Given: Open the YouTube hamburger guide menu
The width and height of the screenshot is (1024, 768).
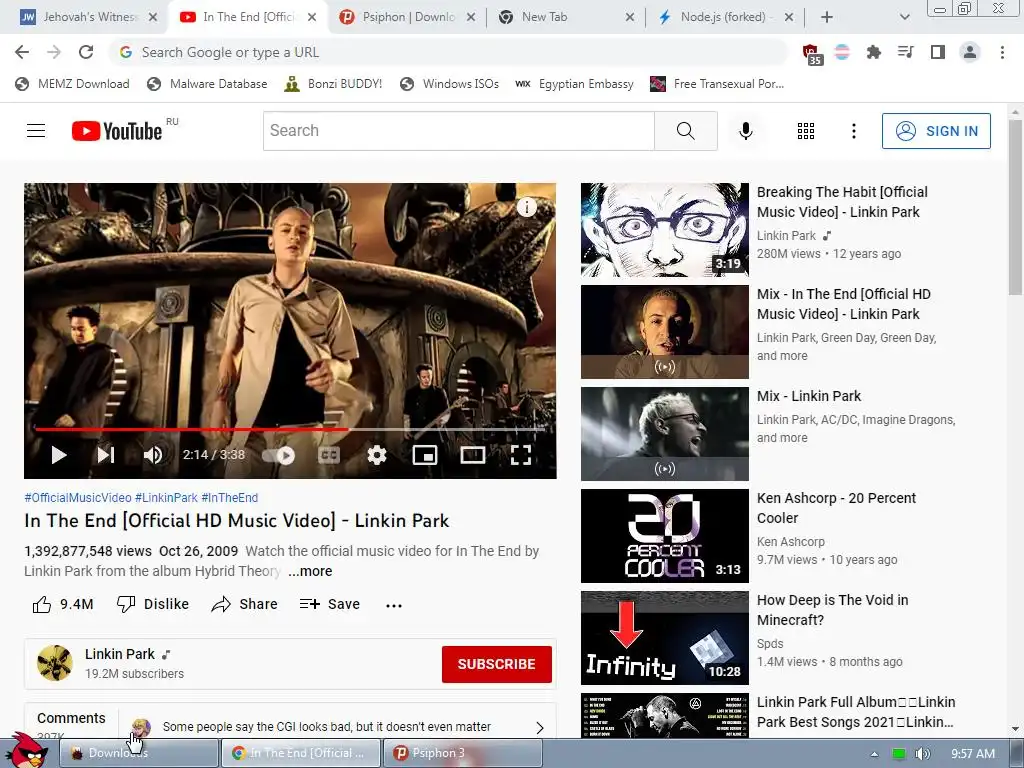Looking at the screenshot, I should pos(36,131).
